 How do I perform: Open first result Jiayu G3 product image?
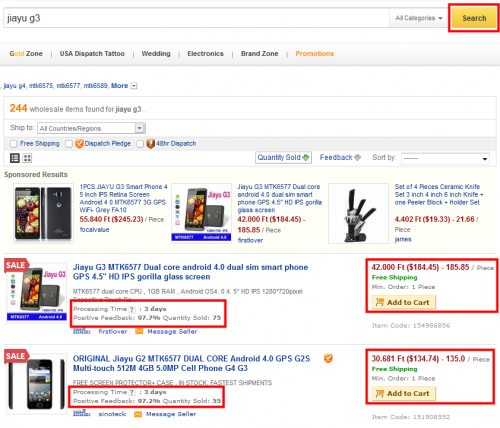click(x=37, y=292)
